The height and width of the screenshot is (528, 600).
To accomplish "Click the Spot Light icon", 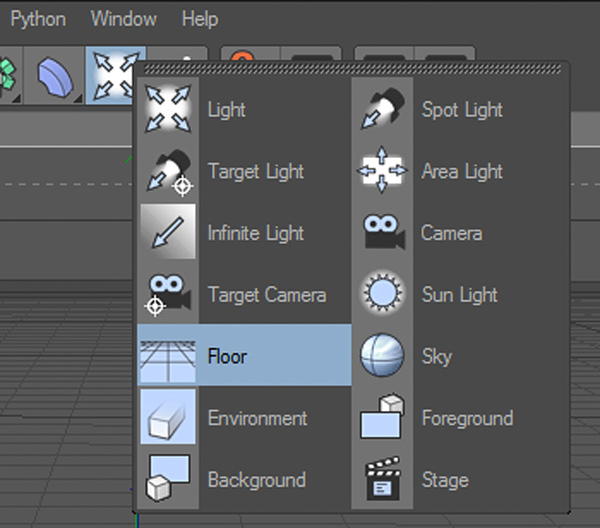I will coord(382,109).
